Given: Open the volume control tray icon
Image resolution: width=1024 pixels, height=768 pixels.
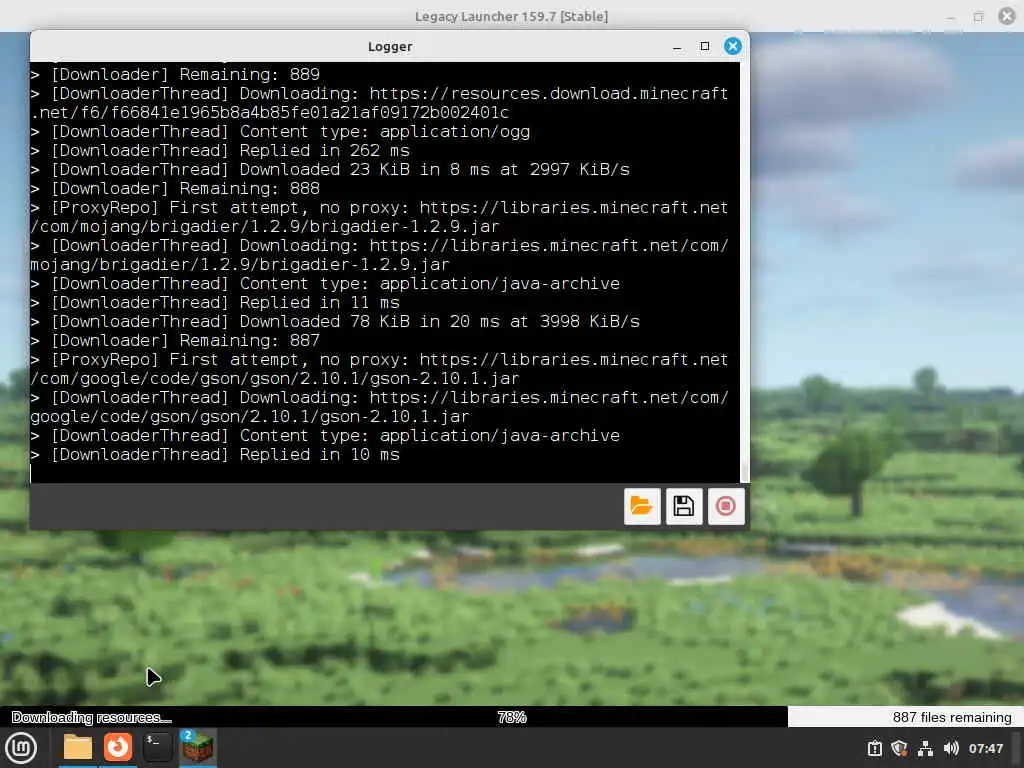Looking at the screenshot, I should click(x=951, y=748).
